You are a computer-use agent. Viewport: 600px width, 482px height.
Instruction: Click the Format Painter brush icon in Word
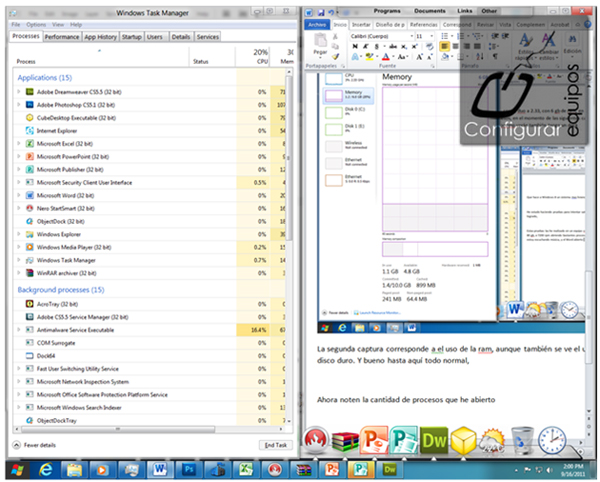[x=335, y=57]
